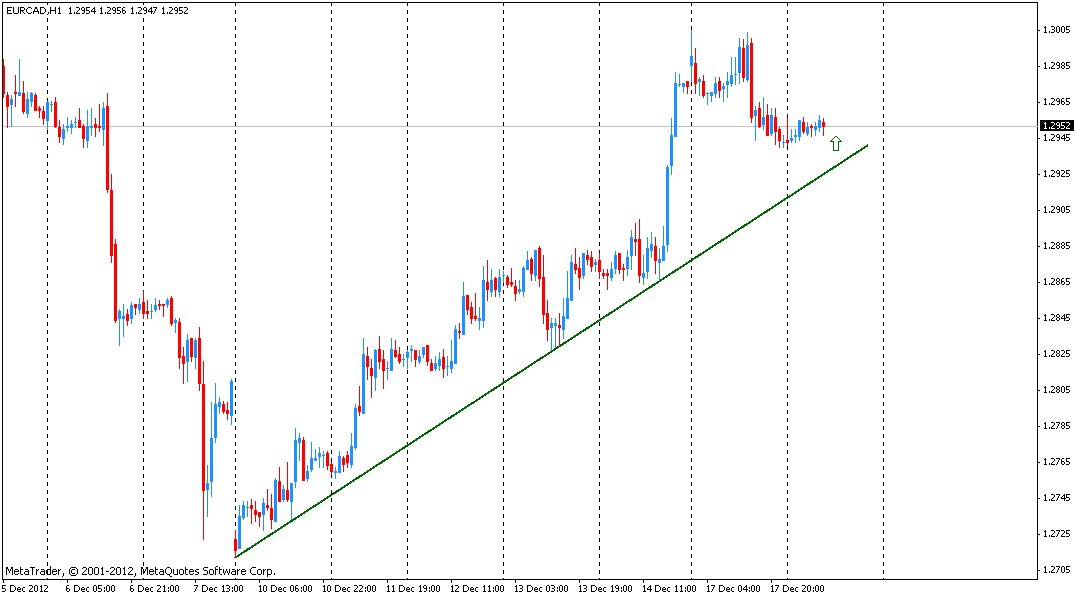Click the 1.2765 price axis label
Screen dimensions: 1075x596
[1056, 462]
